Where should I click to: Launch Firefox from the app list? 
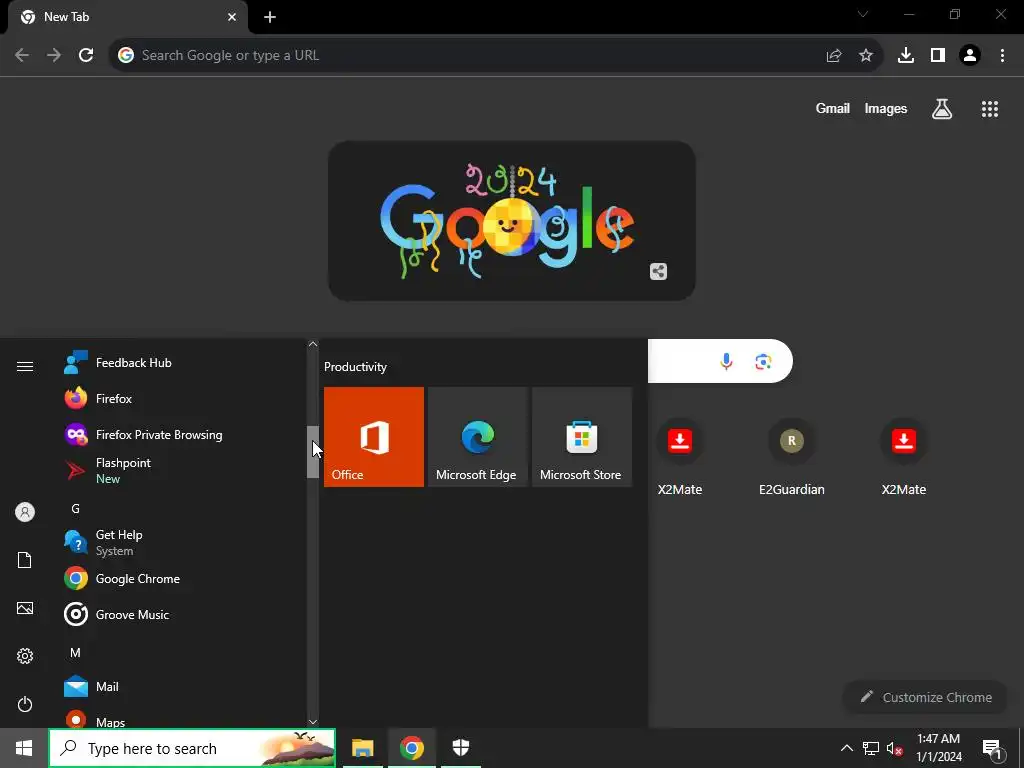(183, 398)
